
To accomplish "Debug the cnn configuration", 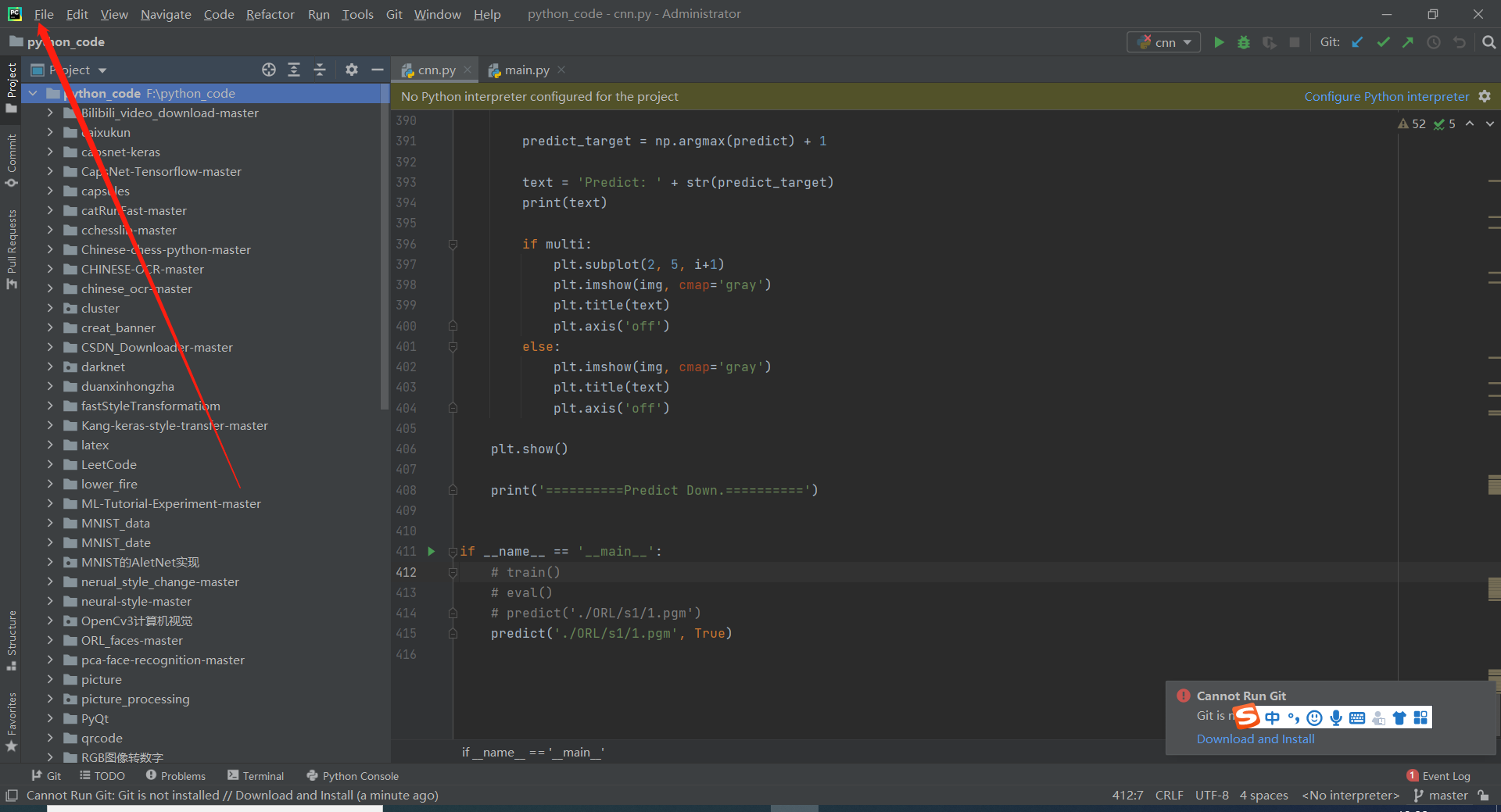I will pos(1244,42).
